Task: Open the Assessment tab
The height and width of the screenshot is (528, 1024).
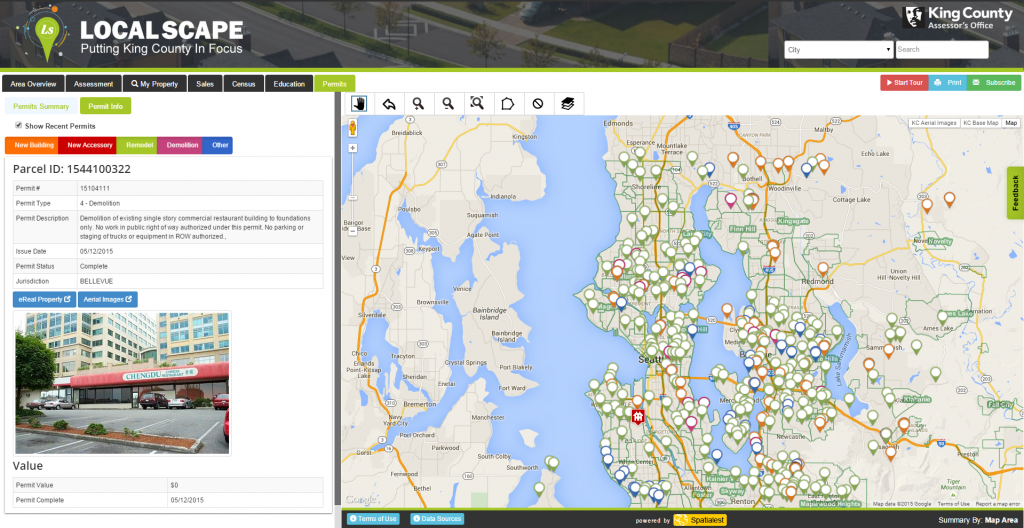Action: tap(93, 84)
